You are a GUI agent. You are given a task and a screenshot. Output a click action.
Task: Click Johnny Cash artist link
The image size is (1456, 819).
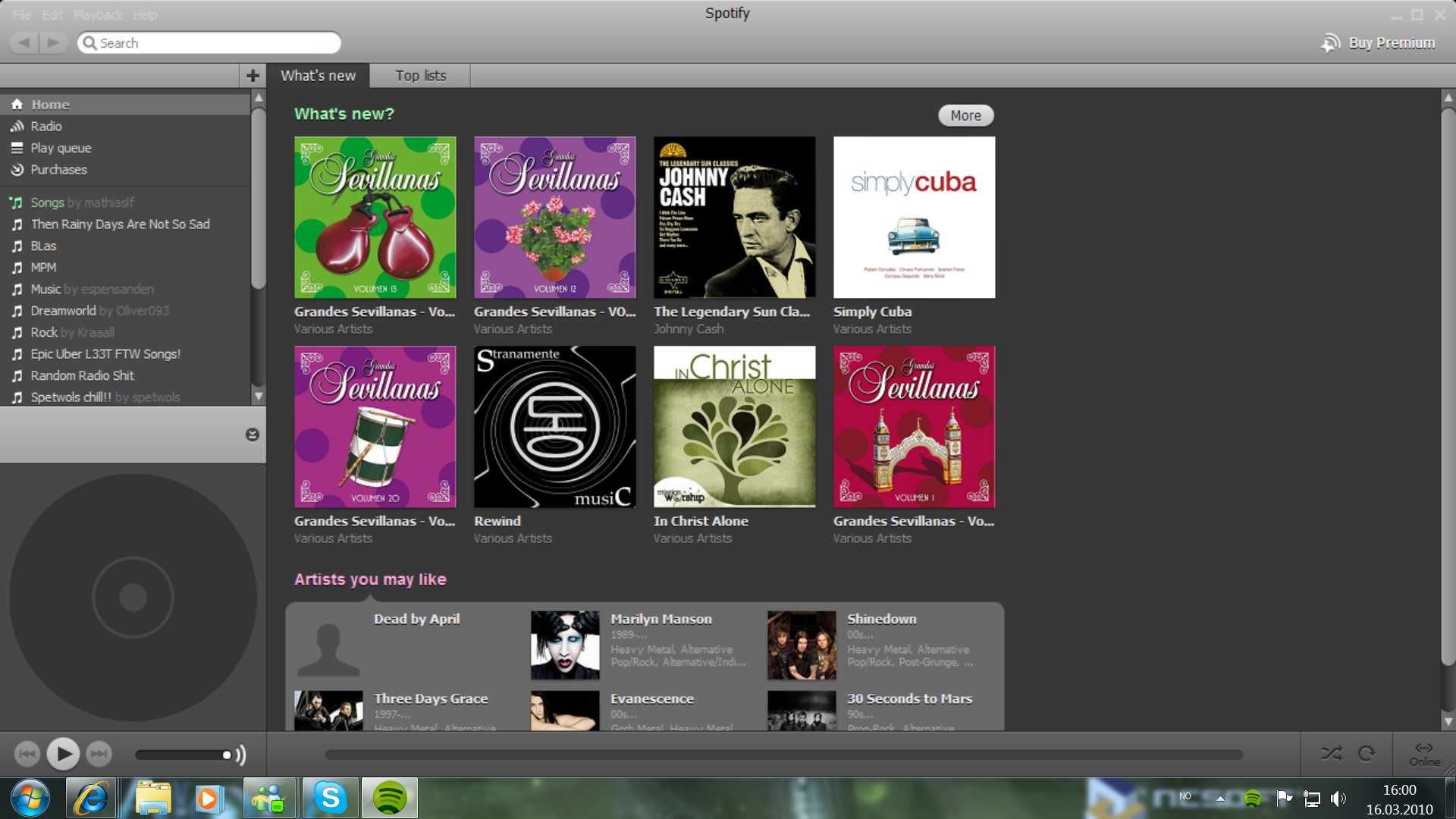689,329
